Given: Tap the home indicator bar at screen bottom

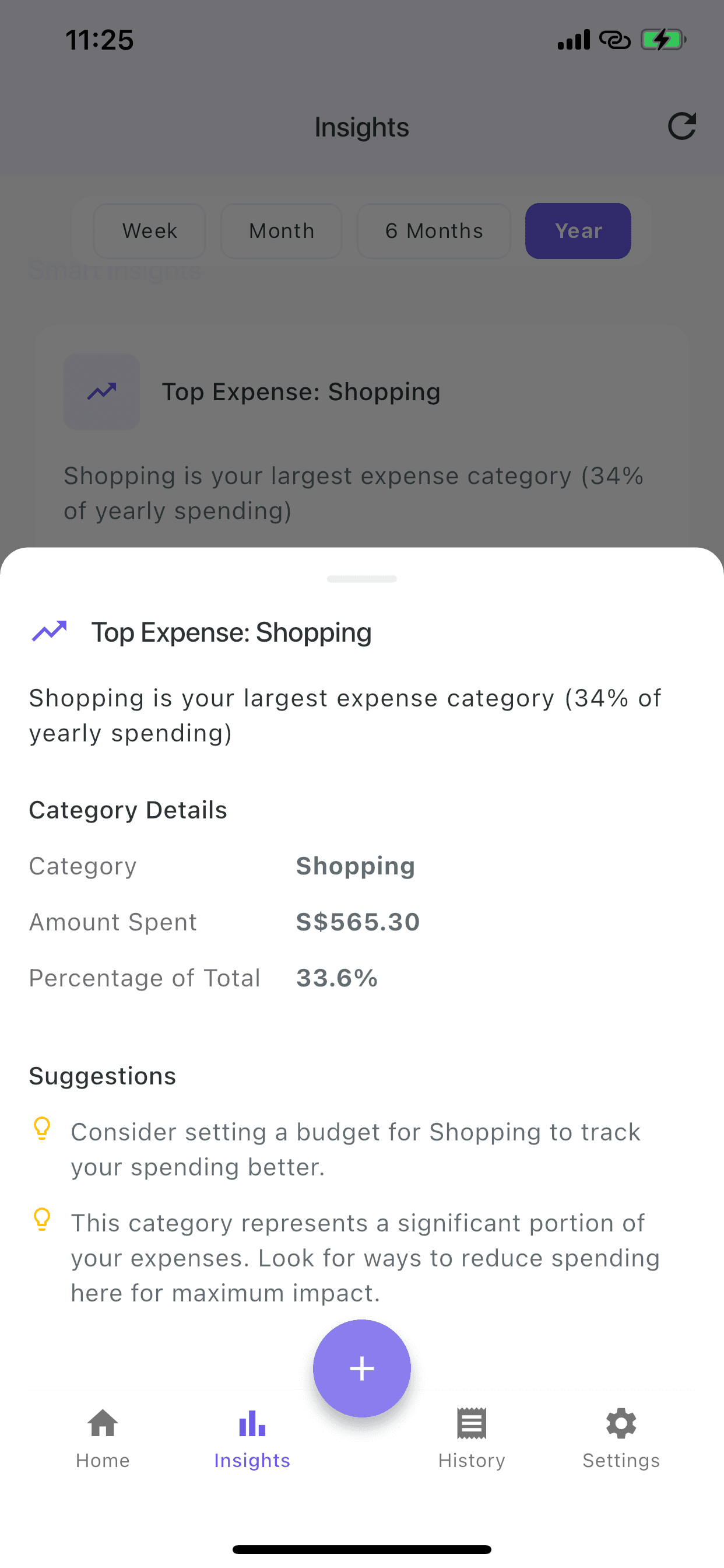Looking at the screenshot, I should 361,1548.
